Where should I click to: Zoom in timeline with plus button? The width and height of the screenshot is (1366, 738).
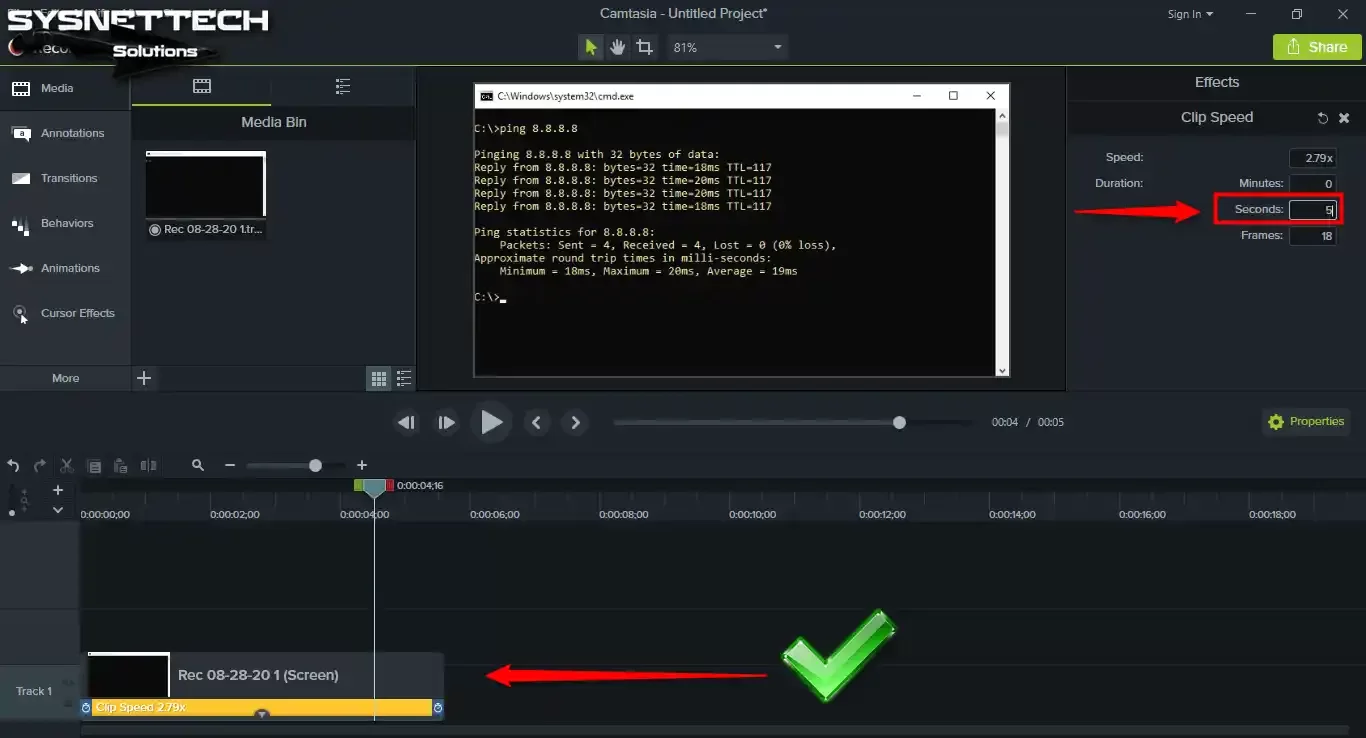362,466
